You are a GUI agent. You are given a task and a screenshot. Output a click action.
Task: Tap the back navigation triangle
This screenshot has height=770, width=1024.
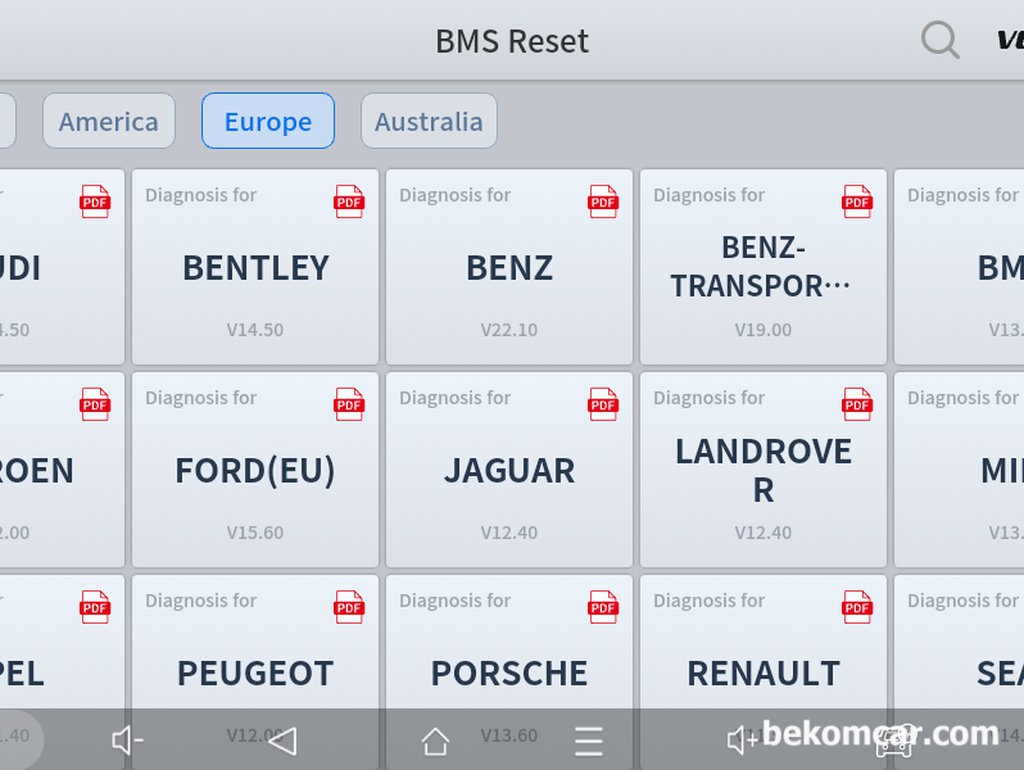pyautogui.click(x=283, y=741)
